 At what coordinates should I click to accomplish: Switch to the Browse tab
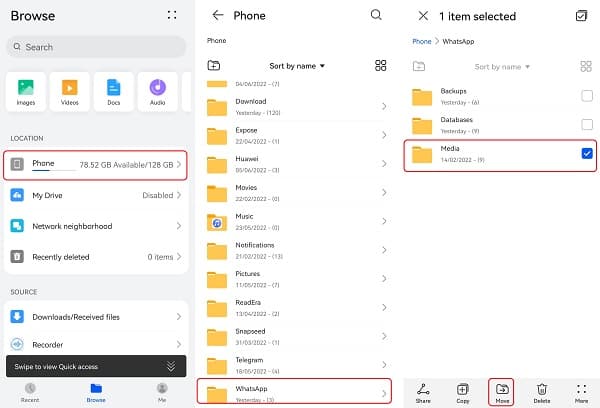point(96,393)
